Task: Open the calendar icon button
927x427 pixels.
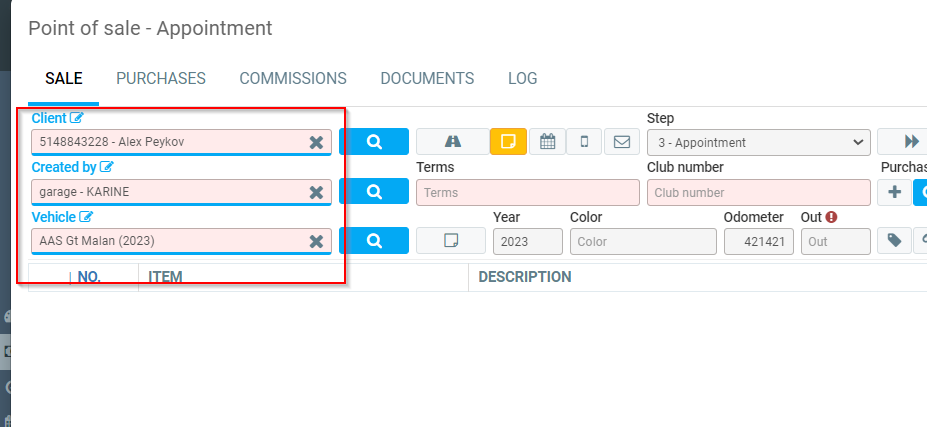Action: coord(547,142)
